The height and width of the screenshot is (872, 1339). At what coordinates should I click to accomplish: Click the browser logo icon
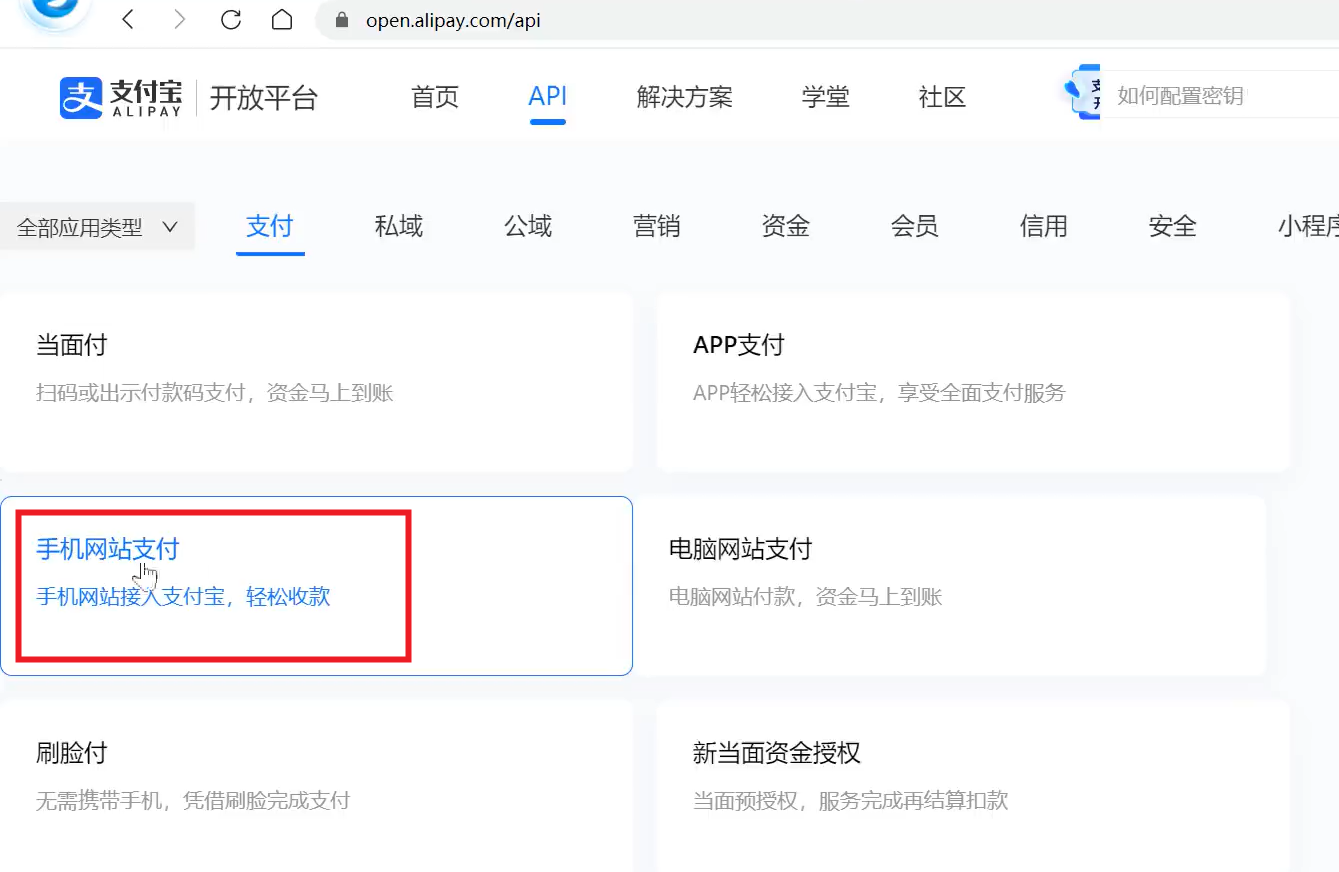55,14
